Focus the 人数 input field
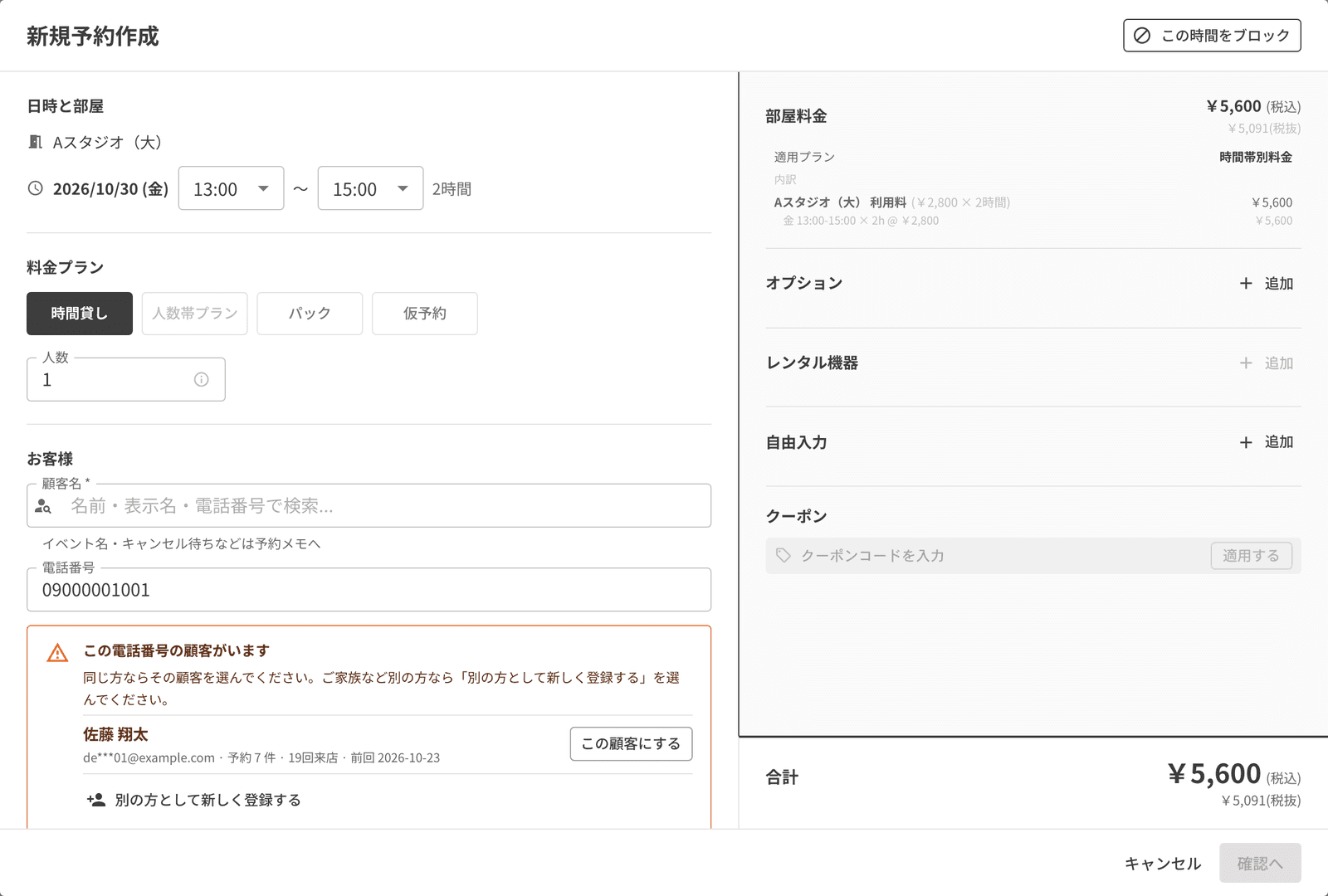 tap(126, 380)
